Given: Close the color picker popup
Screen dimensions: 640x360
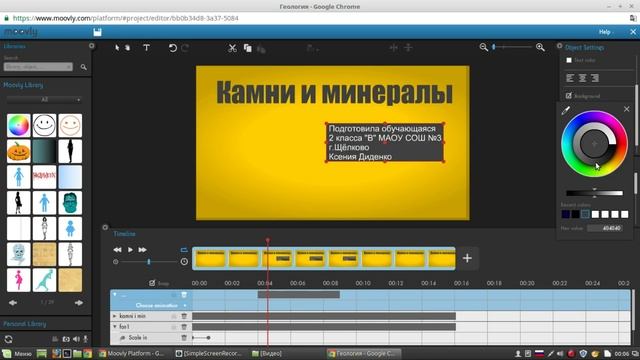Looking at the screenshot, I should [627, 109].
